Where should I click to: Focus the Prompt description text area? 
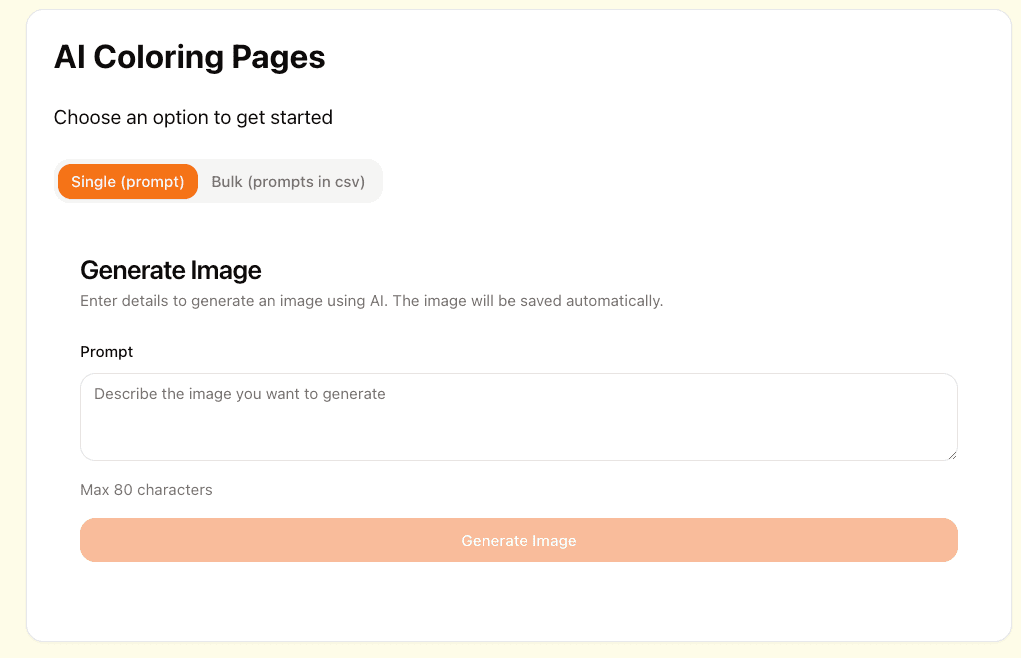(x=518, y=417)
